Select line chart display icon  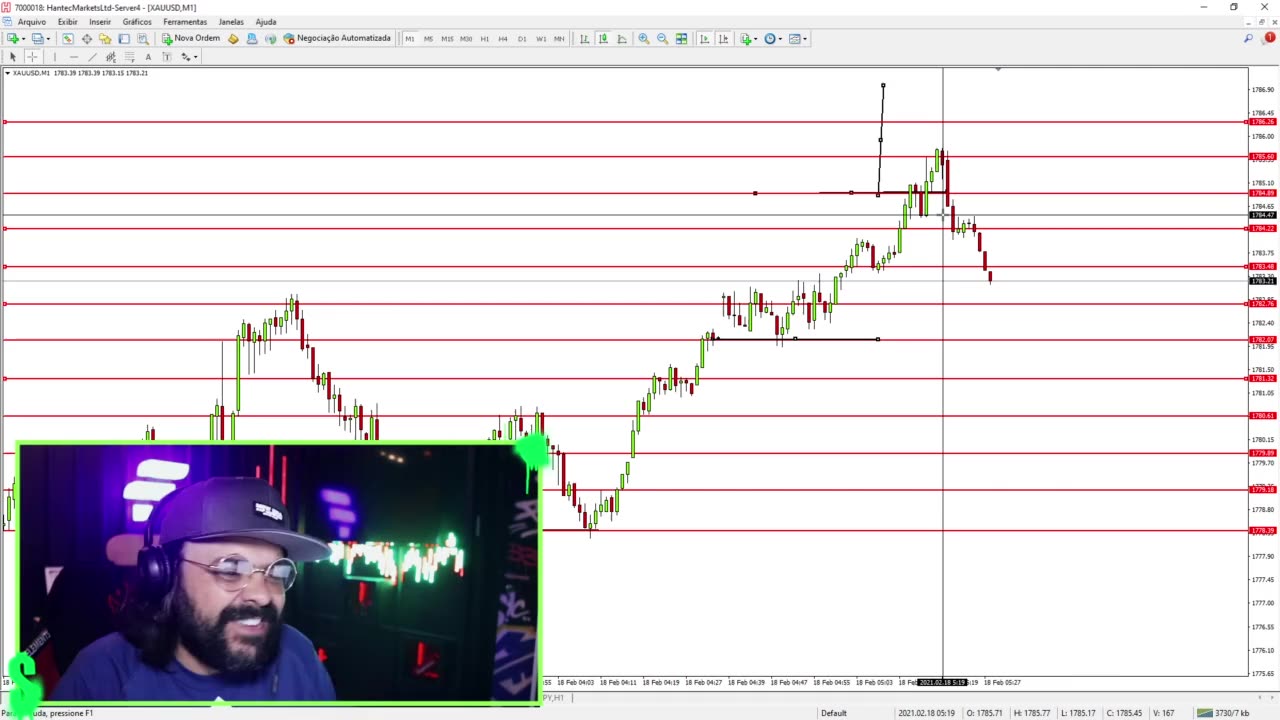(x=622, y=39)
